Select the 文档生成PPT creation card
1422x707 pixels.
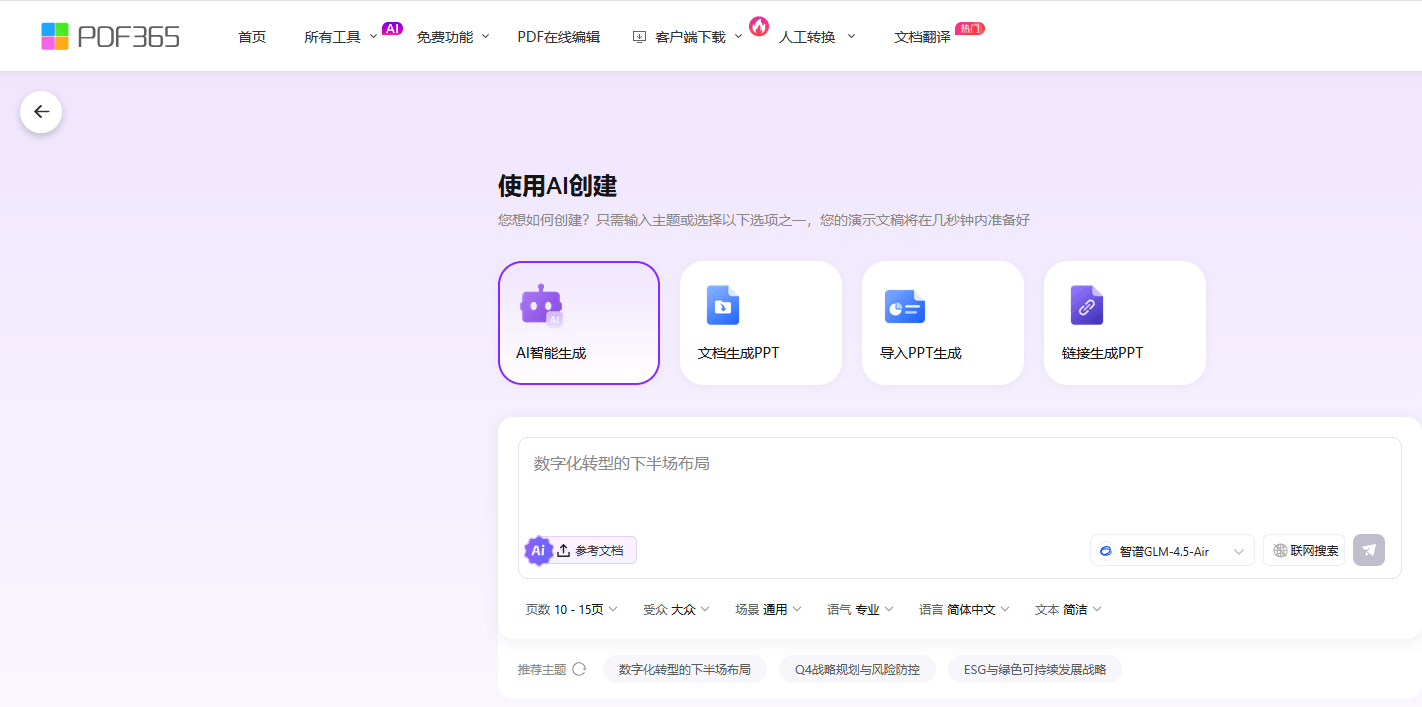(761, 323)
